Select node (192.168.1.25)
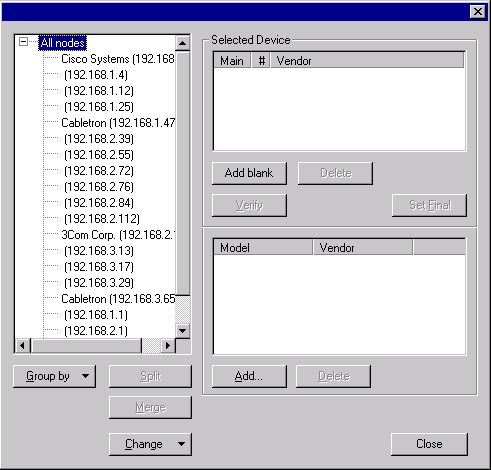The image size is (491, 470). pyautogui.click(x=99, y=107)
